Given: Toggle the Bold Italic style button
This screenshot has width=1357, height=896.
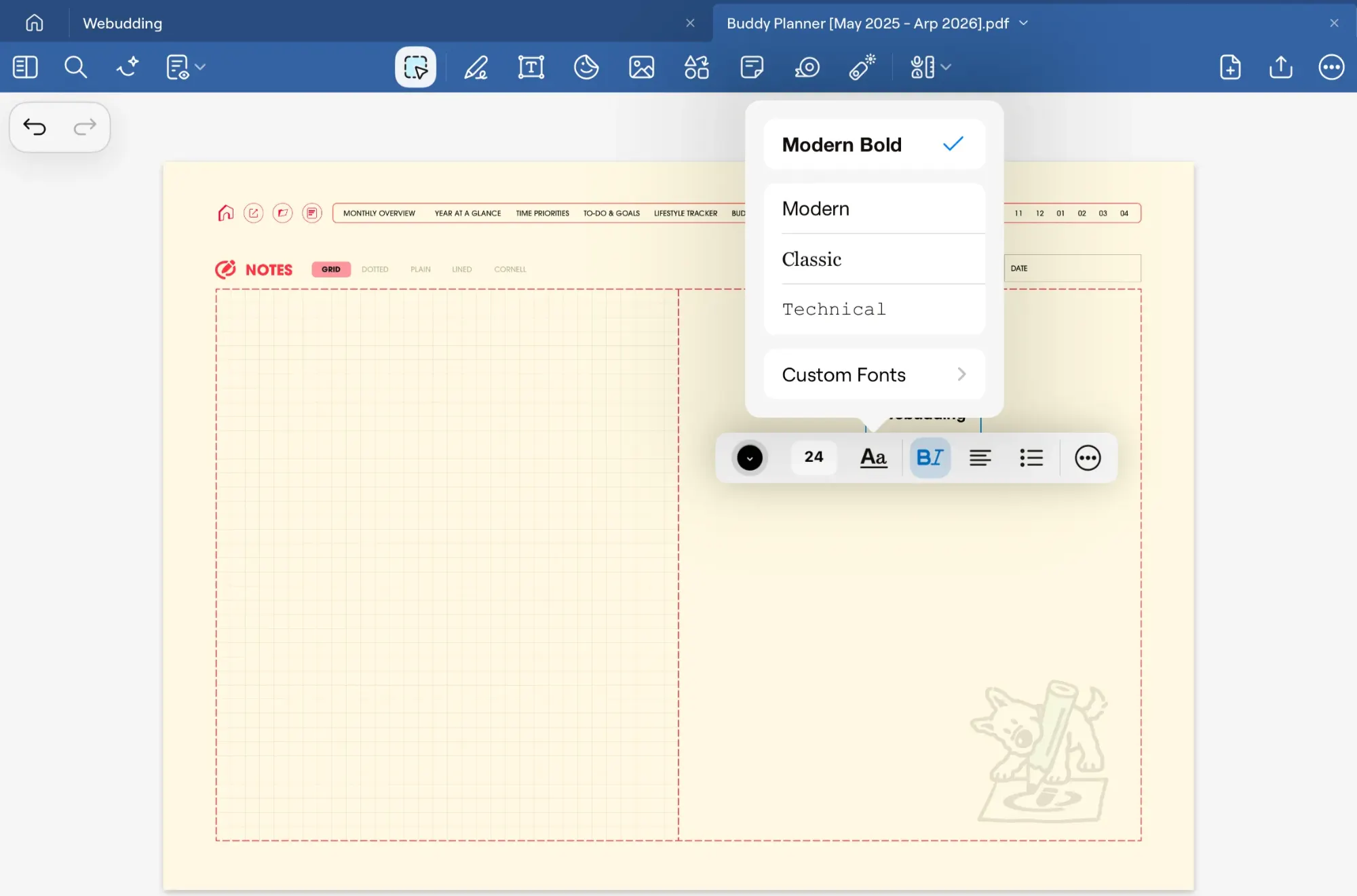Looking at the screenshot, I should pyautogui.click(x=930, y=458).
